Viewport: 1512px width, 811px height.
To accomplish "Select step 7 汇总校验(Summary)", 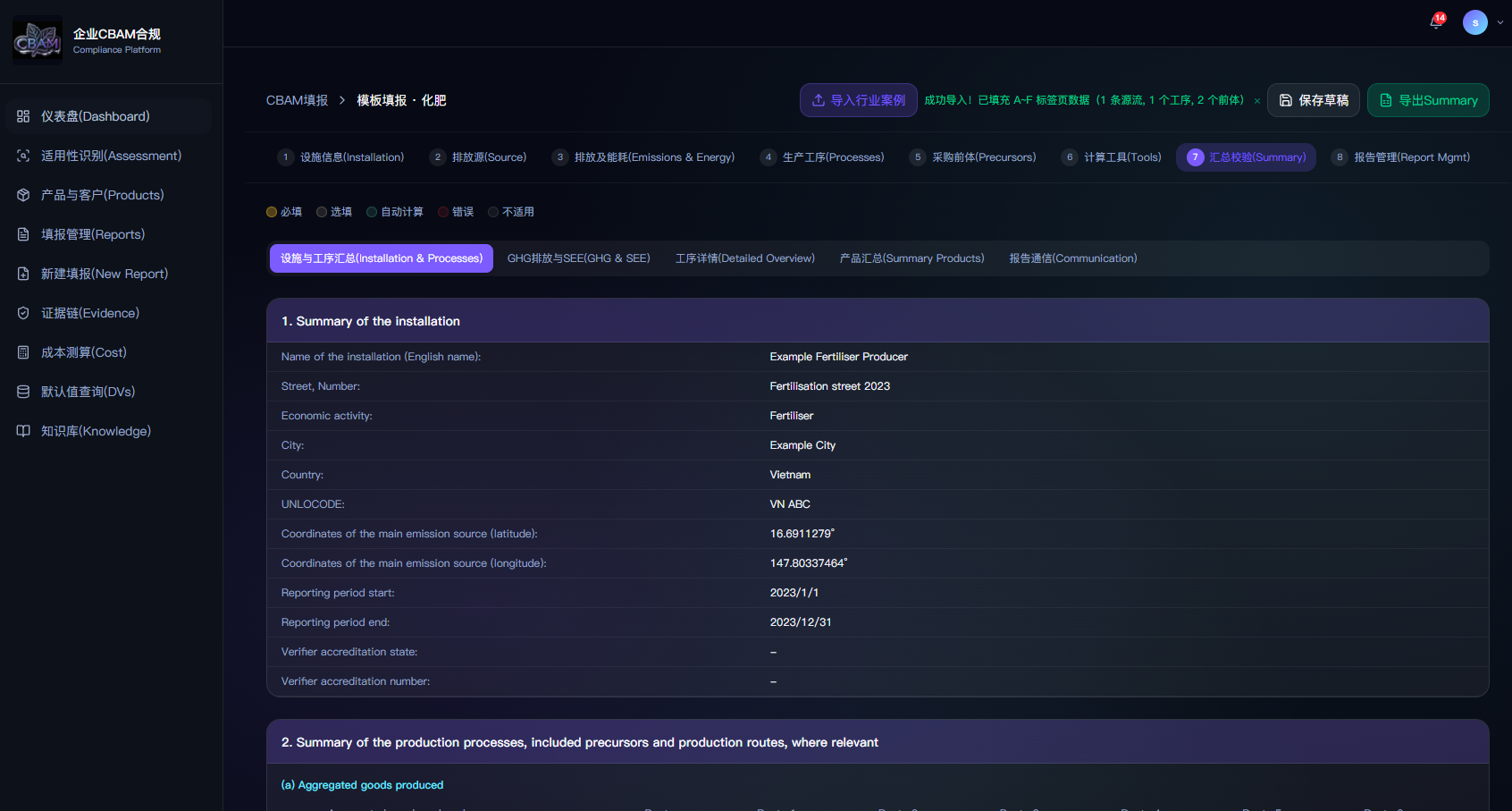I will tap(1246, 157).
